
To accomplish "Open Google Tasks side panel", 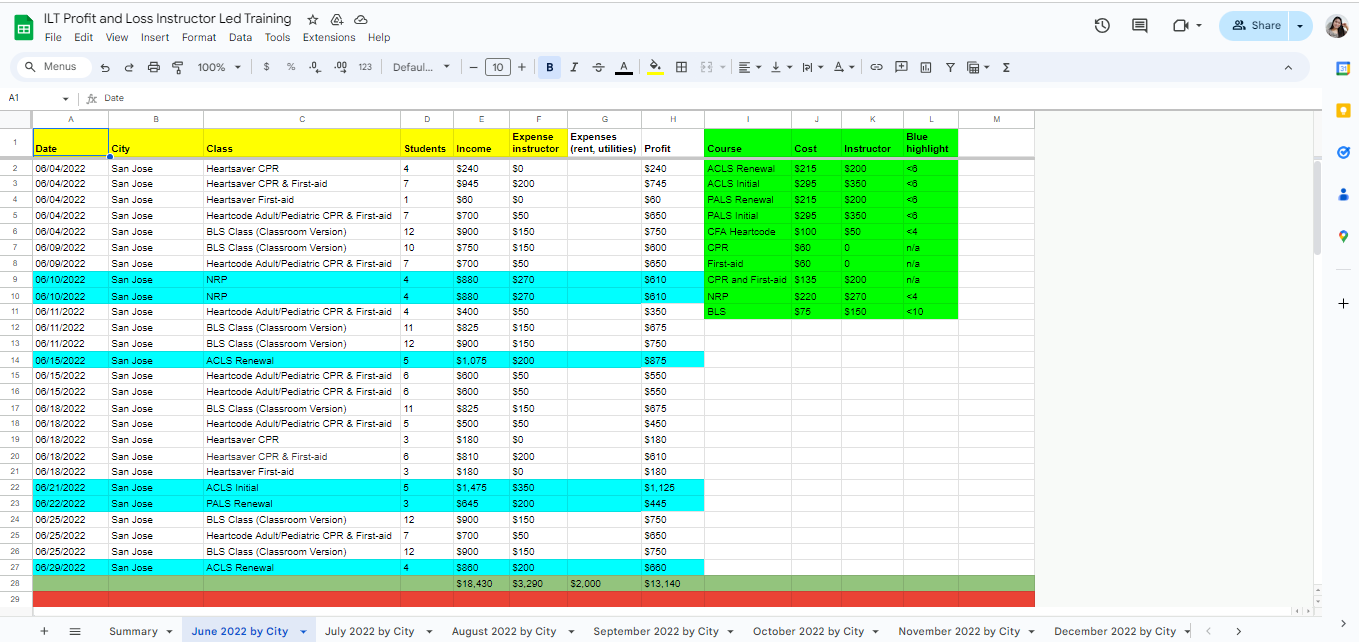I will click(x=1343, y=152).
